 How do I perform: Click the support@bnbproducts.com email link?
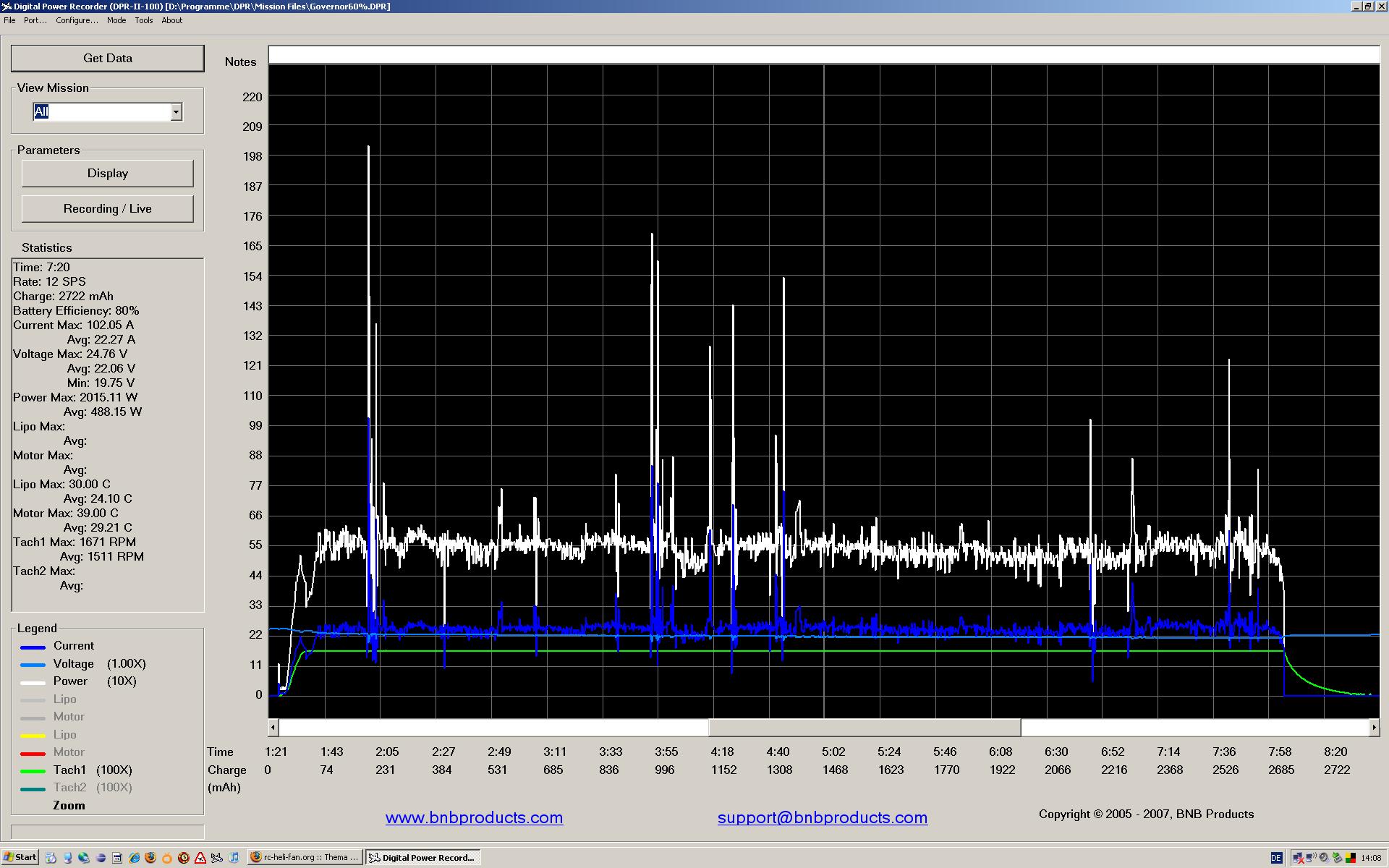[823, 817]
